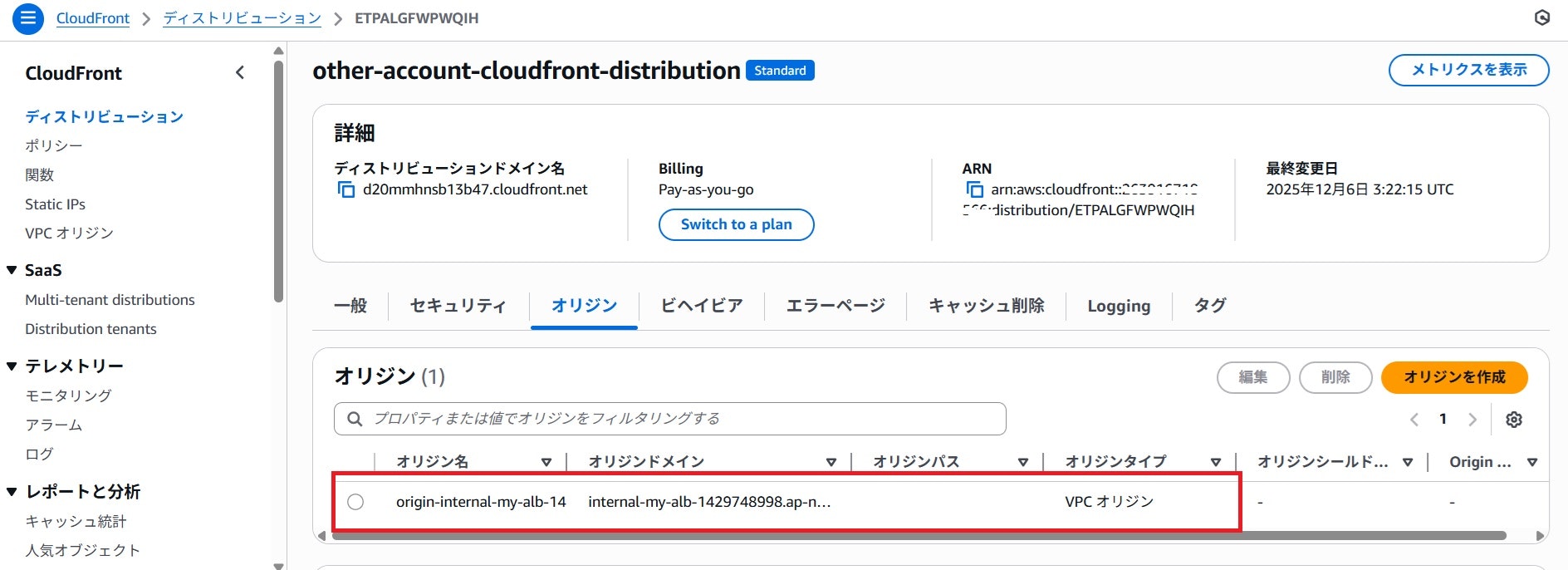The height and width of the screenshot is (570, 1568).
Task: Open the ビヘイビア tab
Action: click(702, 306)
